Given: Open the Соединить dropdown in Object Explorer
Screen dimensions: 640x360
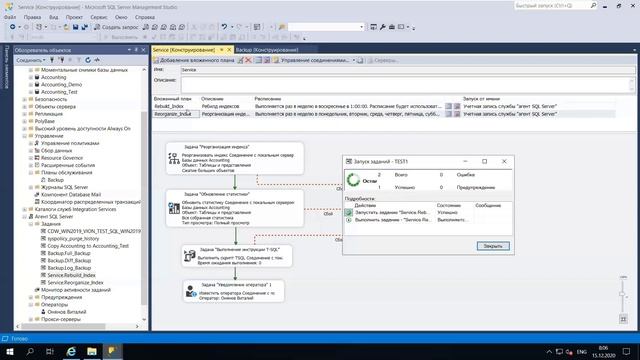Looking at the screenshot, I should [x=31, y=60].
